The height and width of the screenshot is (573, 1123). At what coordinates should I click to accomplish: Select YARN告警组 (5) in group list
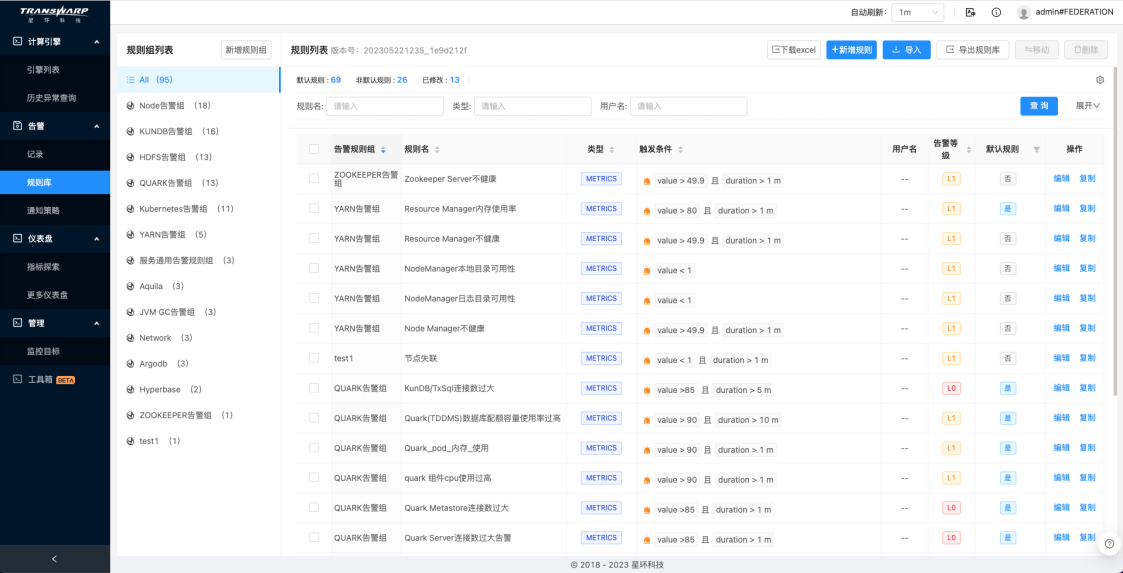199,234
